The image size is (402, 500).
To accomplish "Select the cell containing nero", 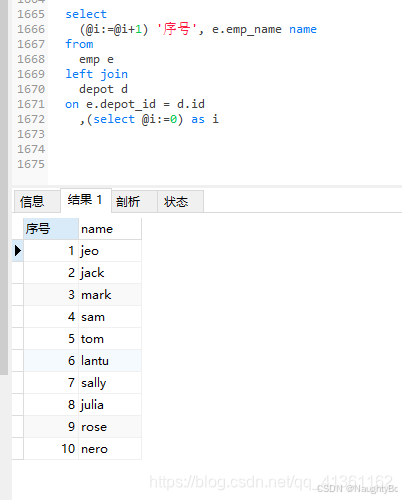I will pyautogui.click(x=110, y=449).
